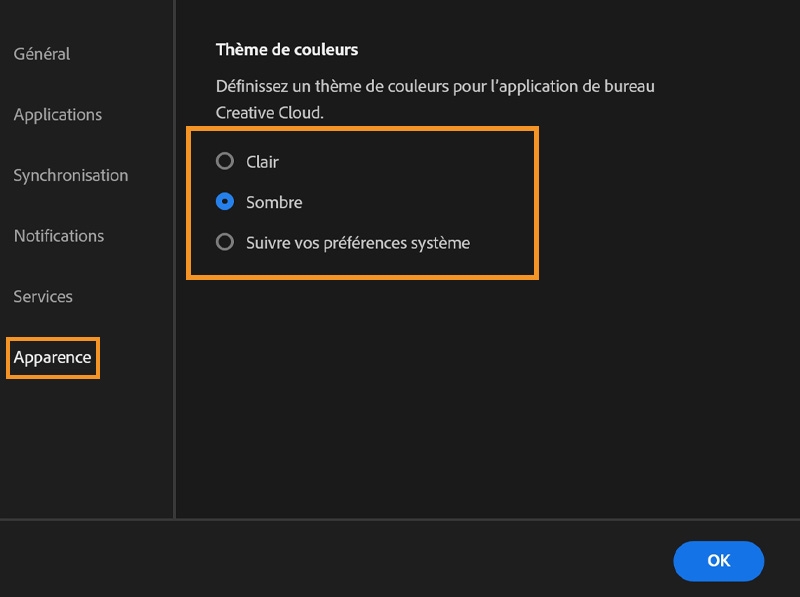Reselect the currently active Apparence section
The image size is (800, 597).
pos(50,357)
